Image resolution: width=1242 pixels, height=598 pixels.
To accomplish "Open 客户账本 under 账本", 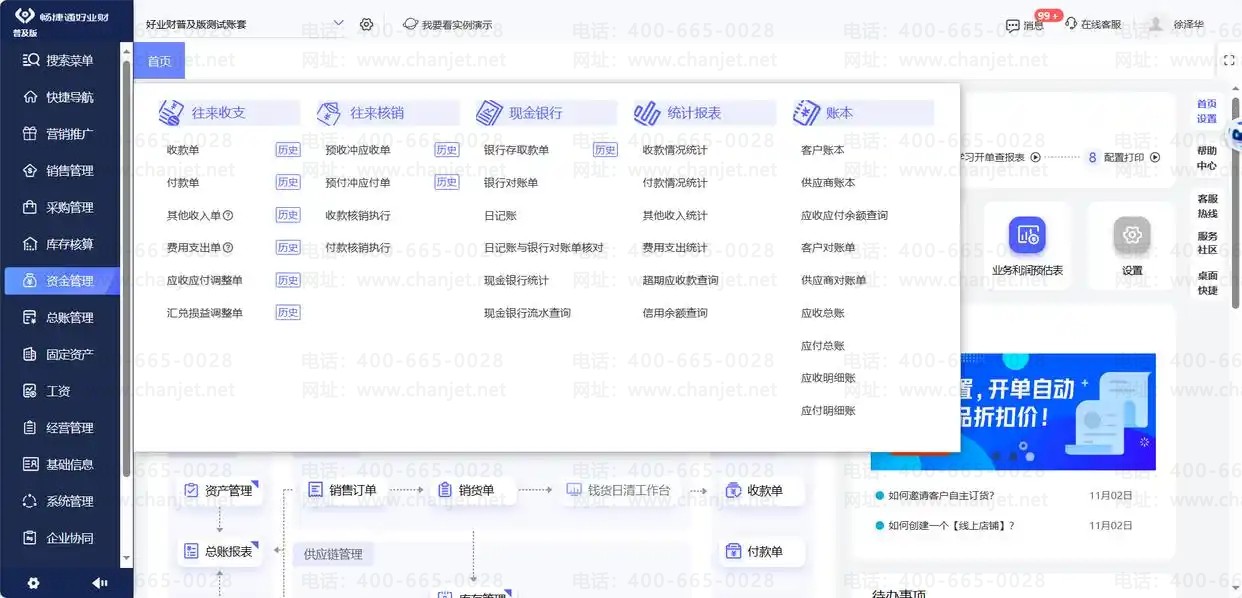I will [x=823, y=150].
